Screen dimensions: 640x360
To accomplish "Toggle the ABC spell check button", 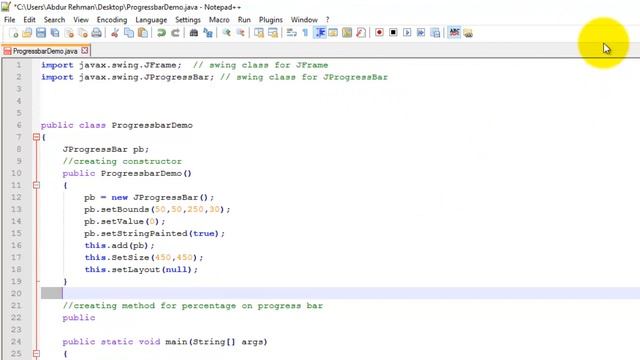I will (x=454, y=33).
